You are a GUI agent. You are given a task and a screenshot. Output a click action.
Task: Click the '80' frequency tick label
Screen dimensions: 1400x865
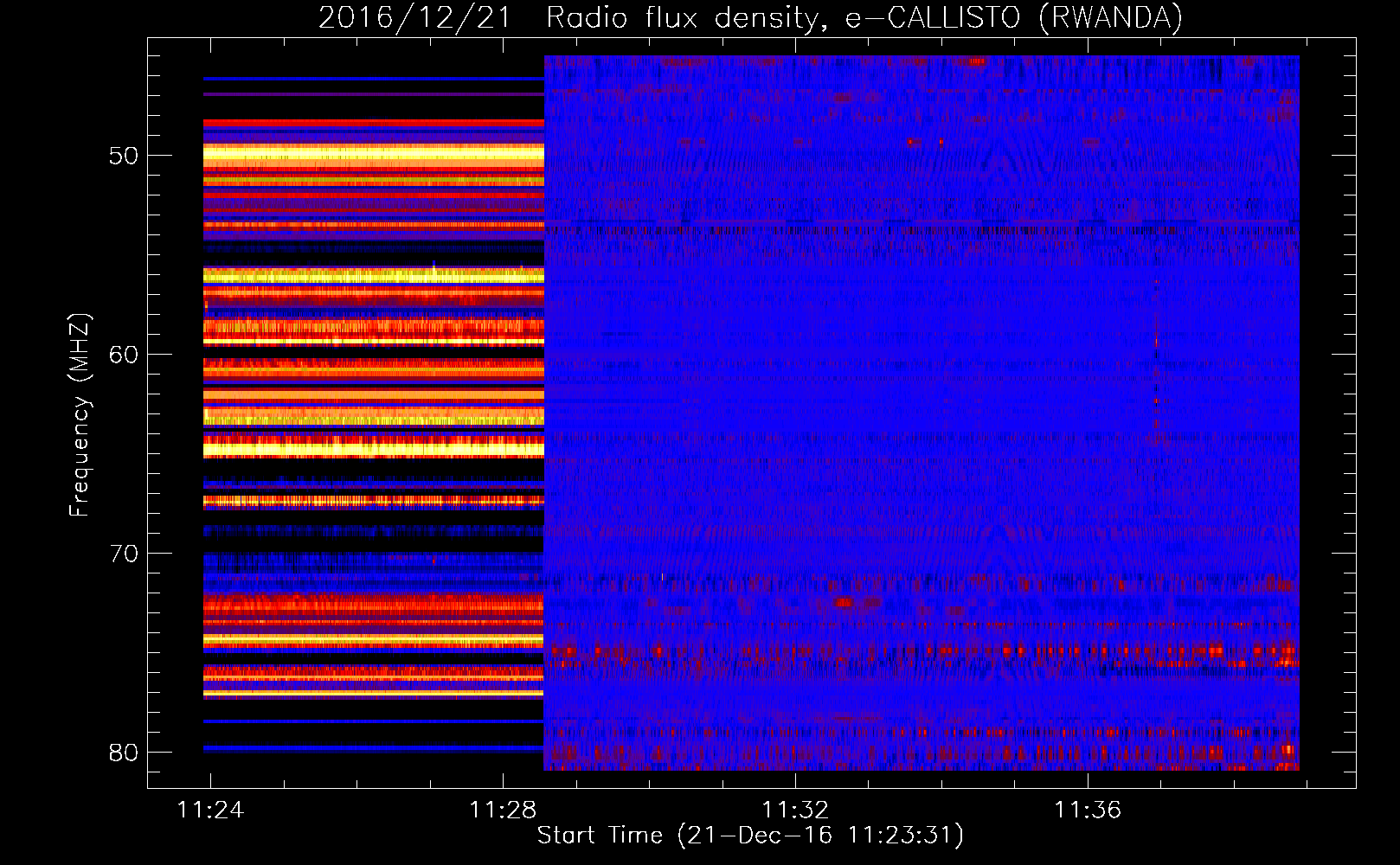(x=124, y=753)
